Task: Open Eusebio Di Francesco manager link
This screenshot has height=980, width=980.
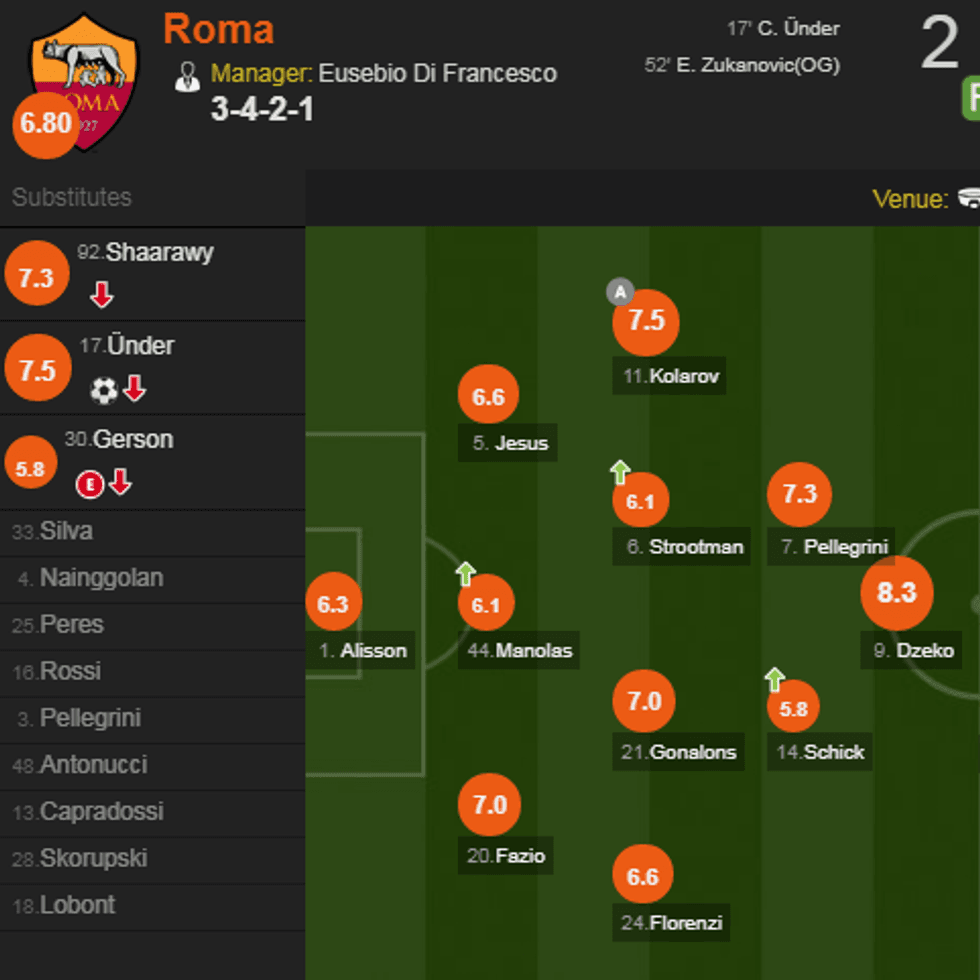Action: coord(437,73)
